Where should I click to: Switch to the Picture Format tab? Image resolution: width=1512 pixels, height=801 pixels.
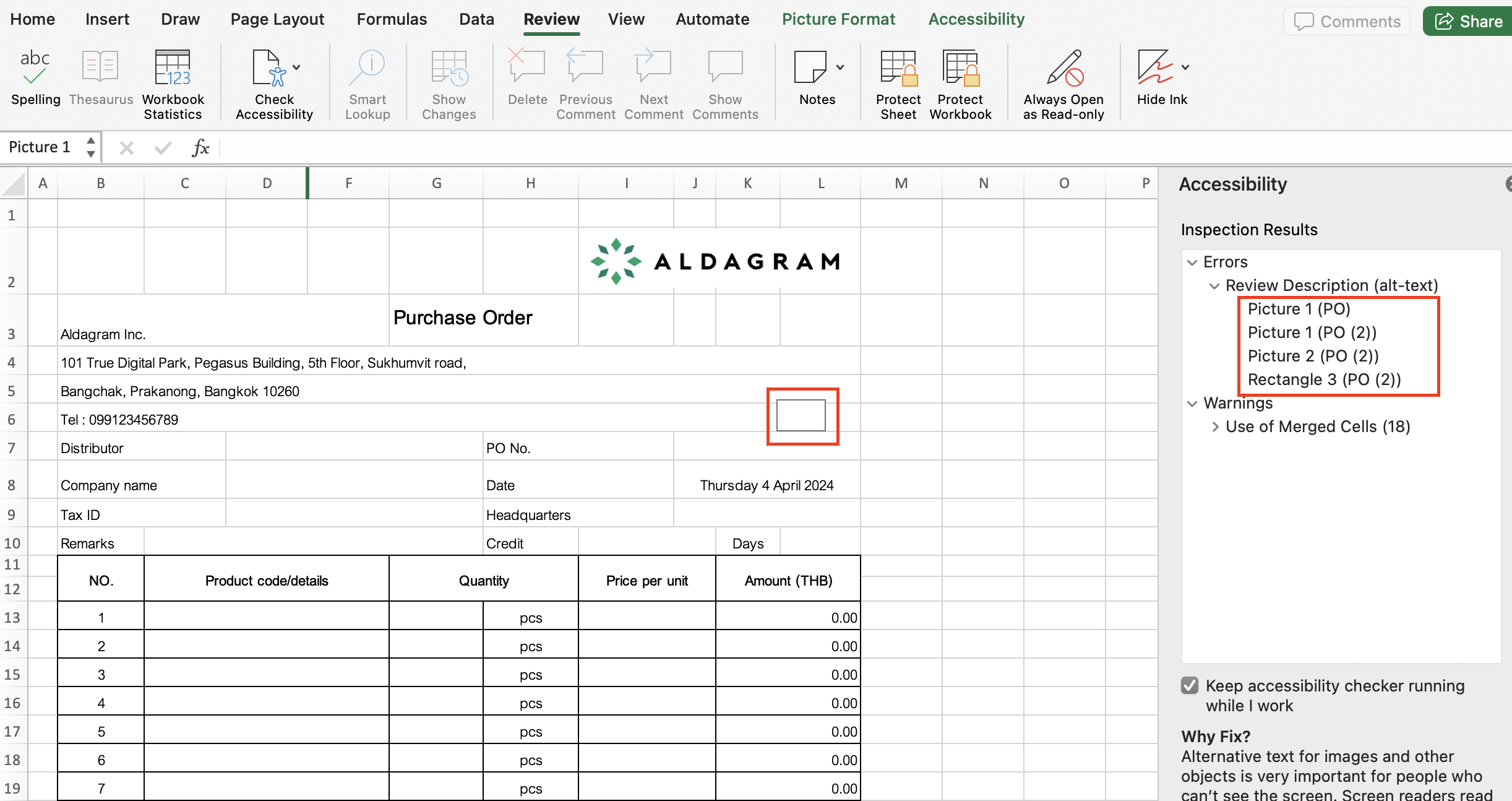click(x=838, y=19)
